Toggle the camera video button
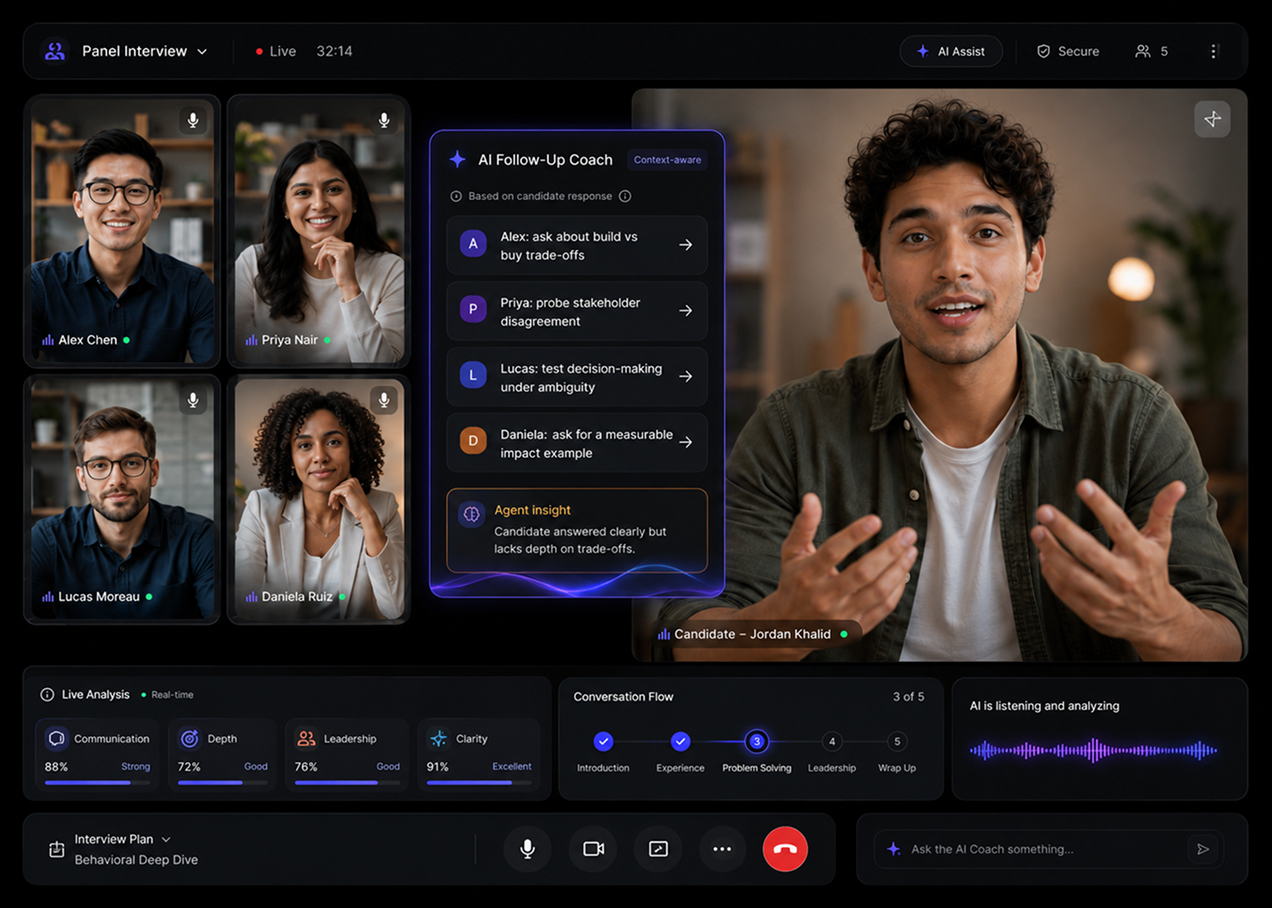 click(593, 849)
